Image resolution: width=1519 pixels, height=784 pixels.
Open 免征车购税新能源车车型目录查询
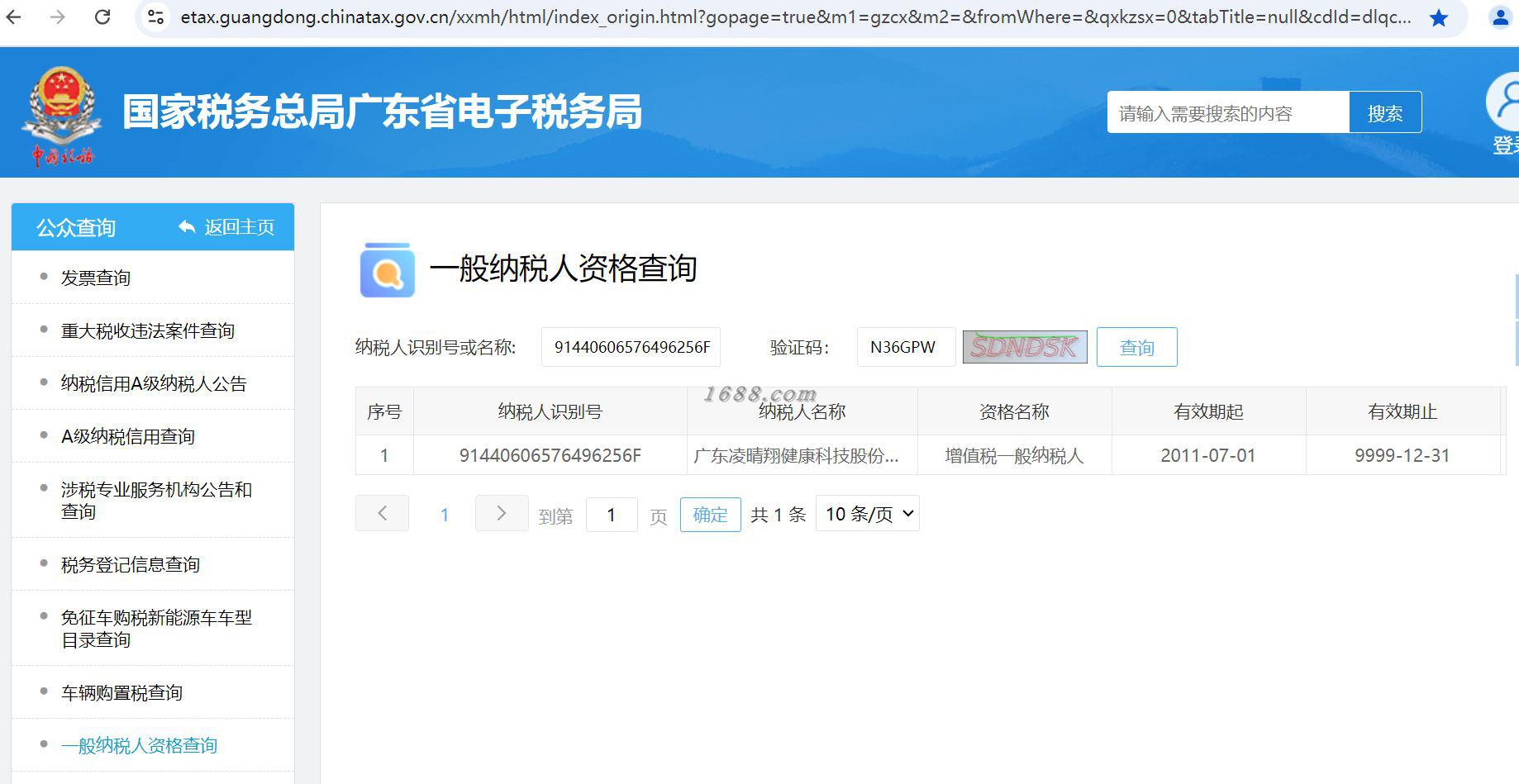pyautogui.click(x=156, y=629)
